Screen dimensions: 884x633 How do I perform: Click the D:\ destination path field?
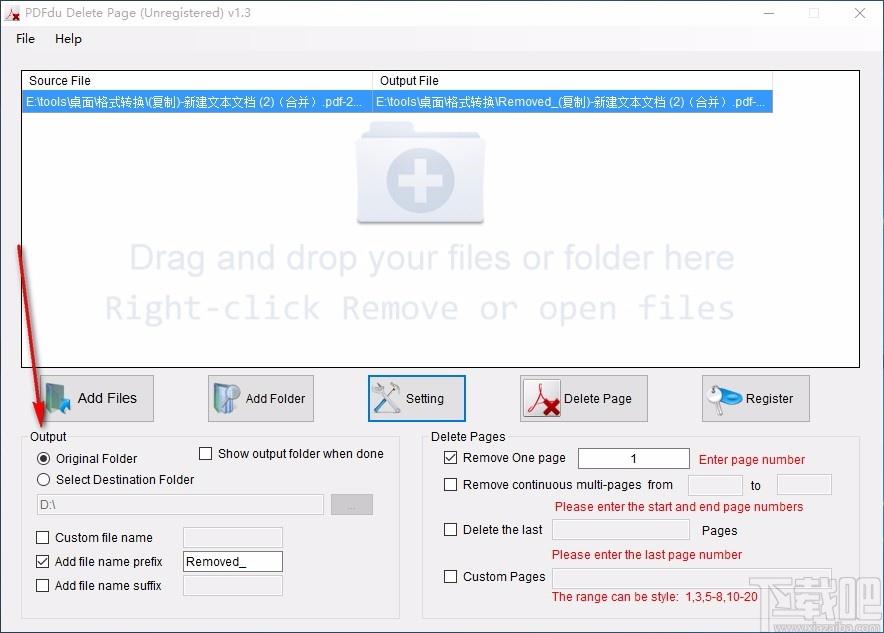tap(180, 504)
